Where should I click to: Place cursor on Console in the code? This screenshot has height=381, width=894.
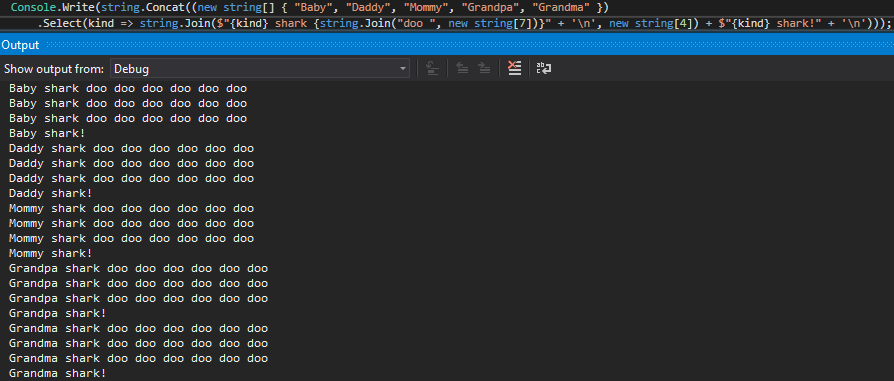(30, 9)
